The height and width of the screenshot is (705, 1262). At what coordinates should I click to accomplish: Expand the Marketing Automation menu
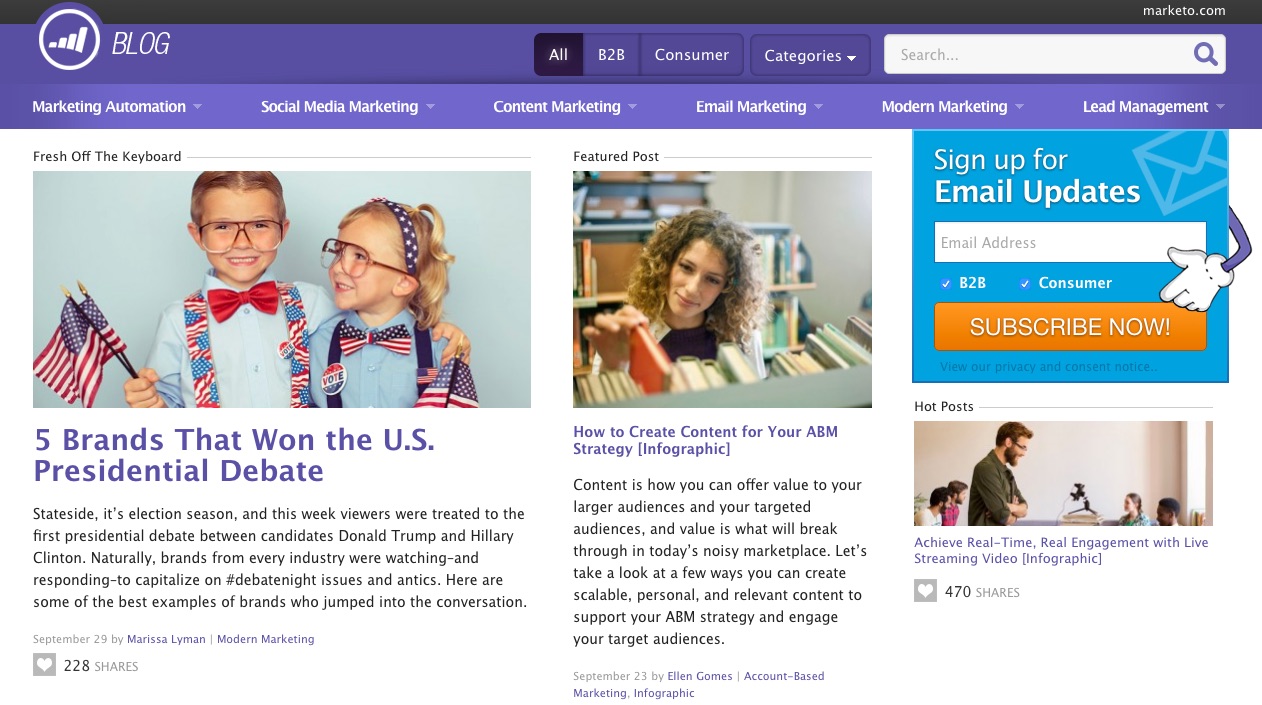coord(117,107)
